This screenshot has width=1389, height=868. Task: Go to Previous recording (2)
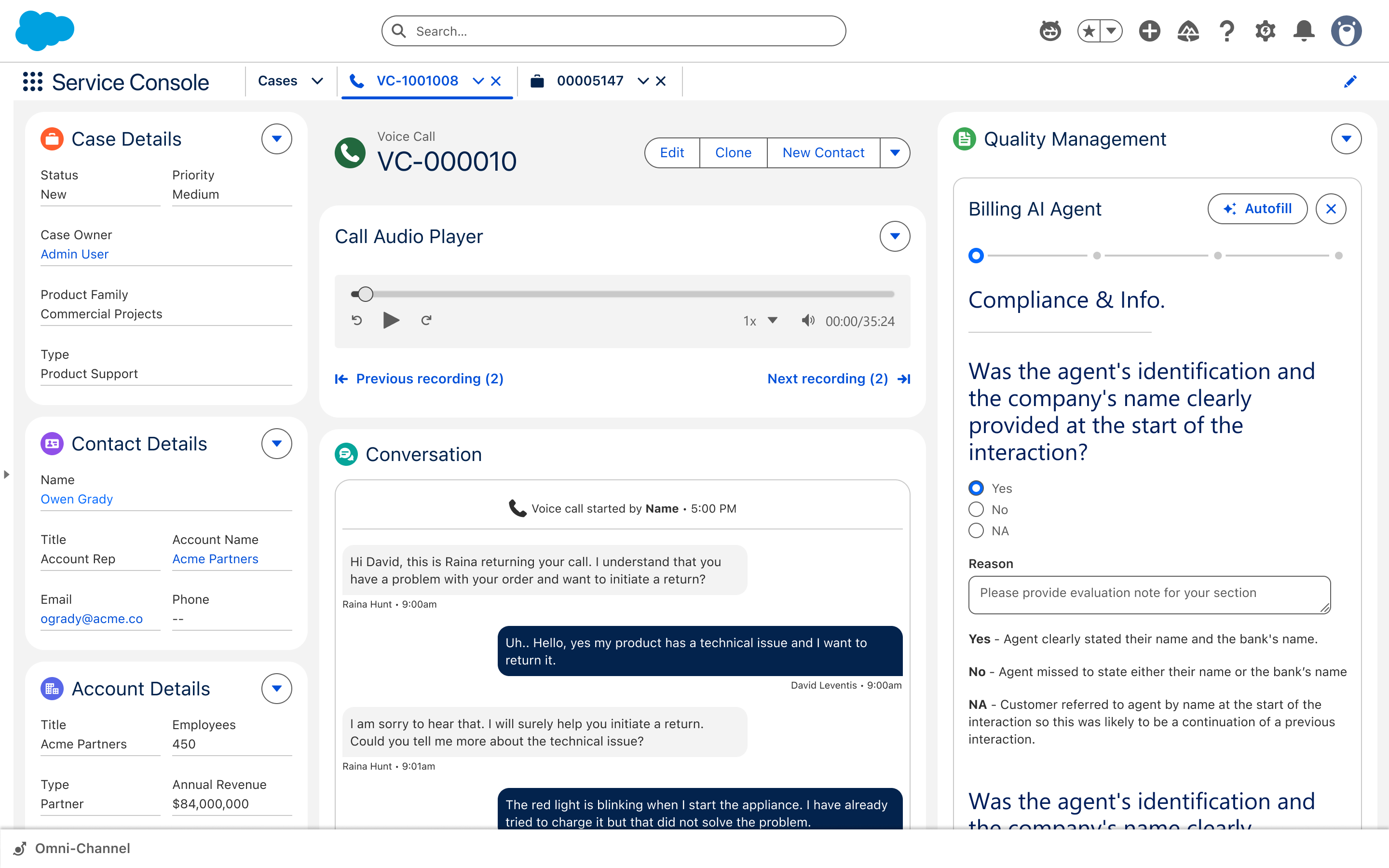[x=420, y=379]
